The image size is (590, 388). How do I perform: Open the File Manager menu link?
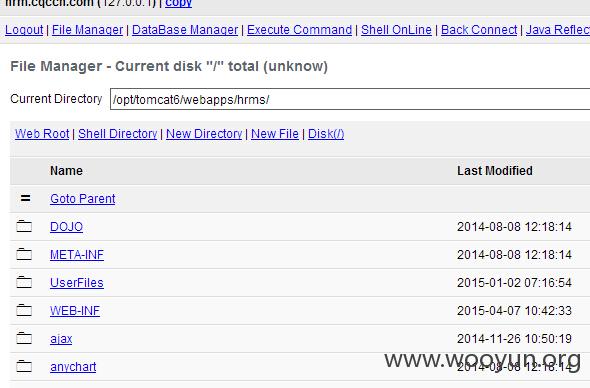pos(87,30)
